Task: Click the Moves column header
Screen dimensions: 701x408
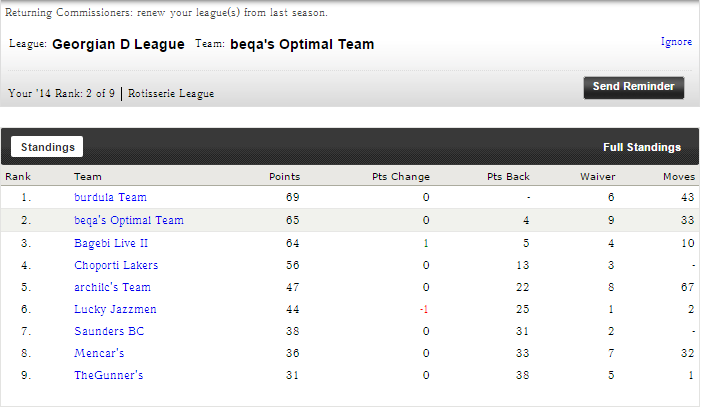Action: [679, 177]
